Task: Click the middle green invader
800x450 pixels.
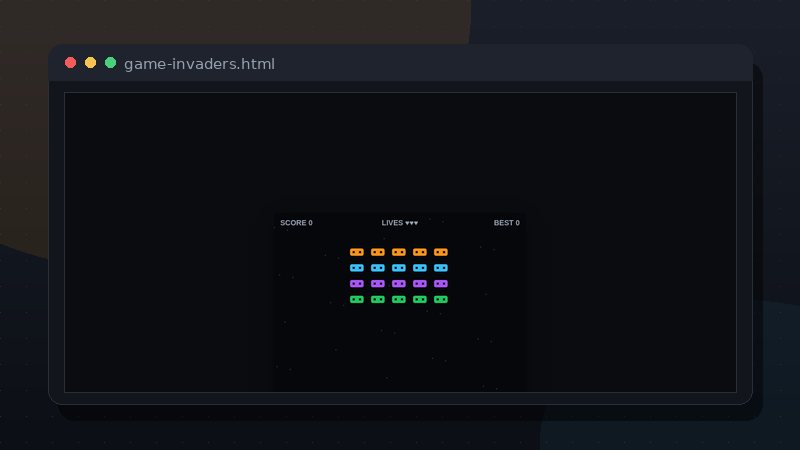Action: coord(398,299)
